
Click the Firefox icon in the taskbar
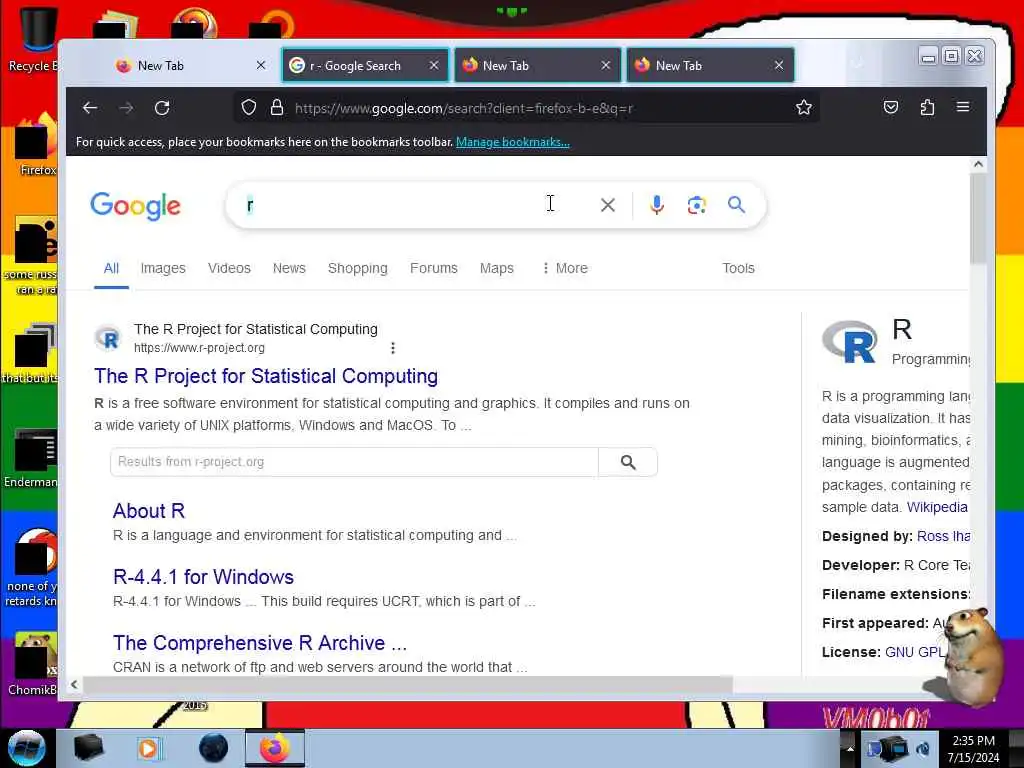275,748
